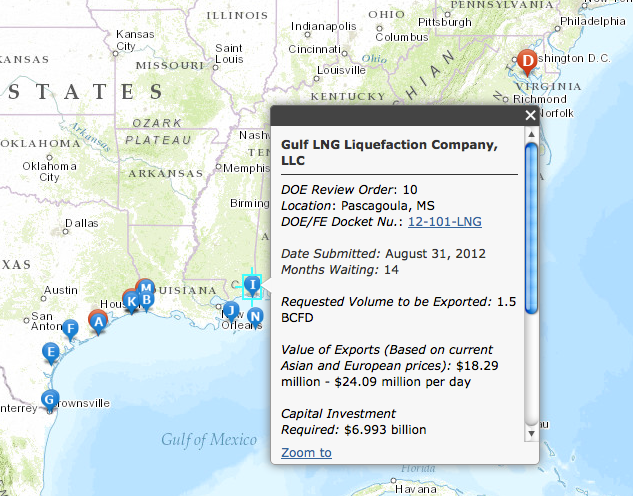Select map marker E in south Texas
The width and height of the screenshot is (633, 496).
point(50,353)
